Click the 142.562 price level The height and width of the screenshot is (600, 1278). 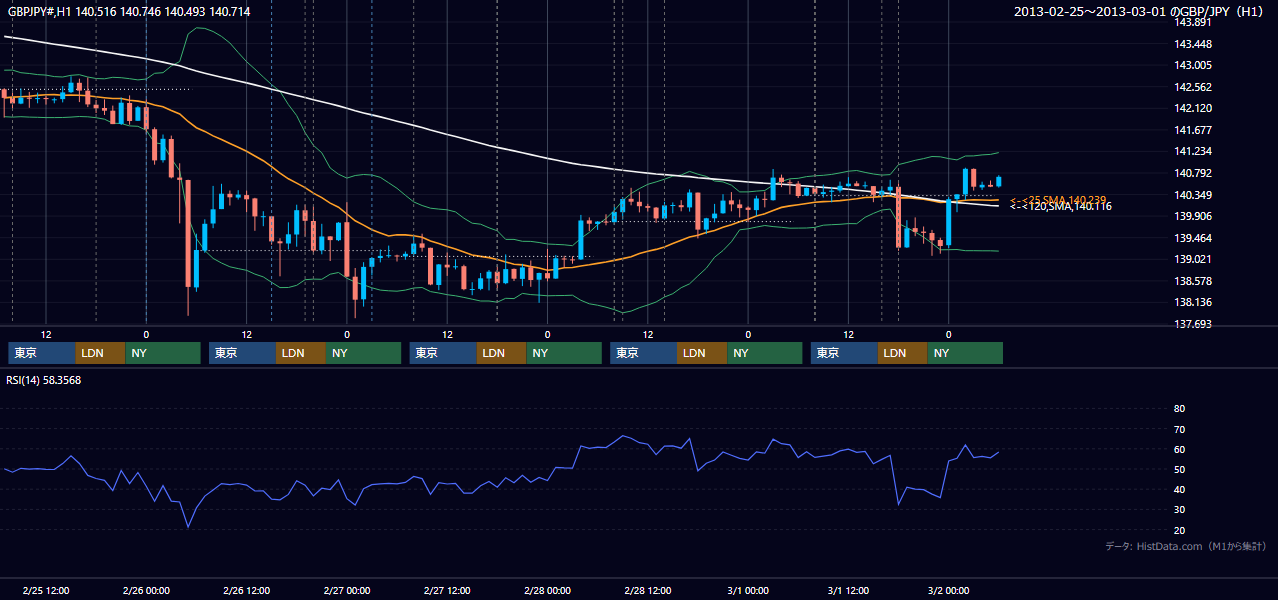pyautogui.click(x=1193, y=87)
